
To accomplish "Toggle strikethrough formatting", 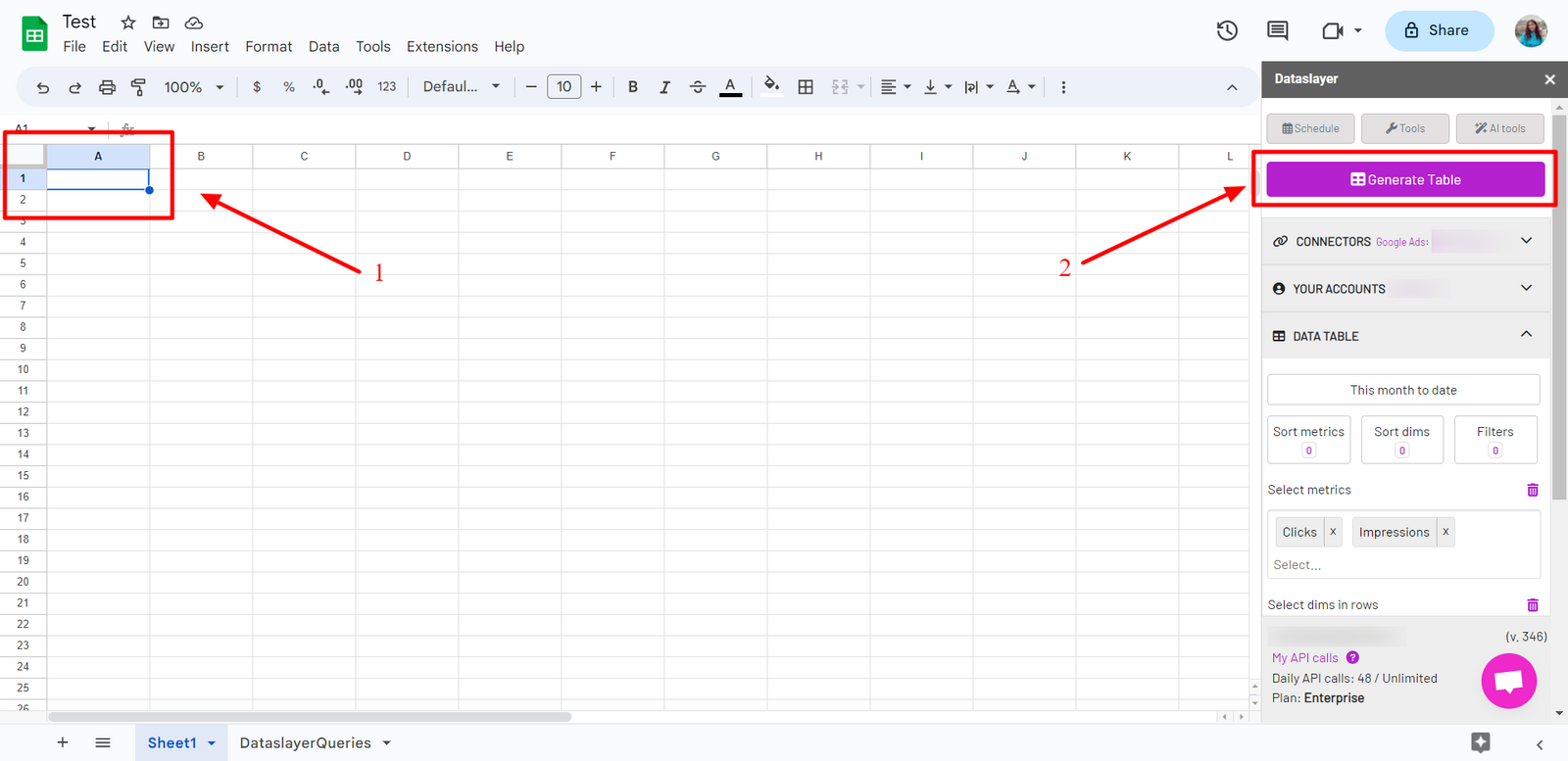I will (697, 87).
